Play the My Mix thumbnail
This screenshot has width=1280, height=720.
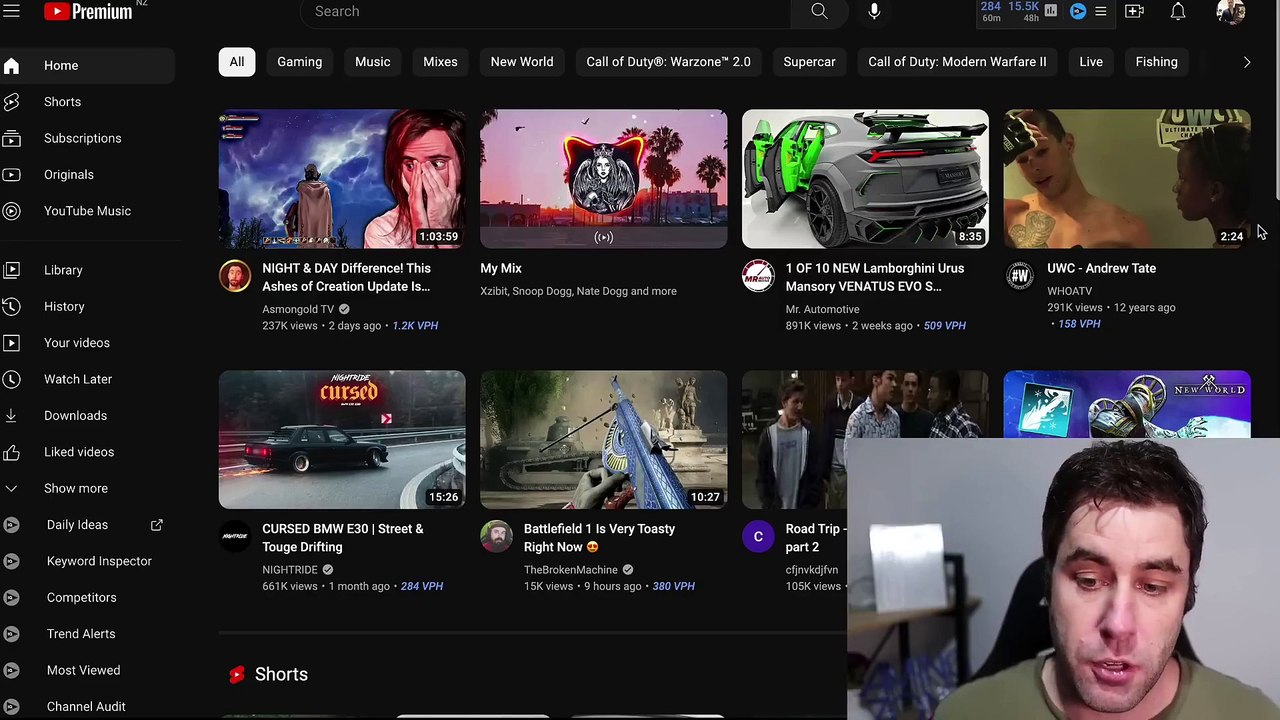604,179
